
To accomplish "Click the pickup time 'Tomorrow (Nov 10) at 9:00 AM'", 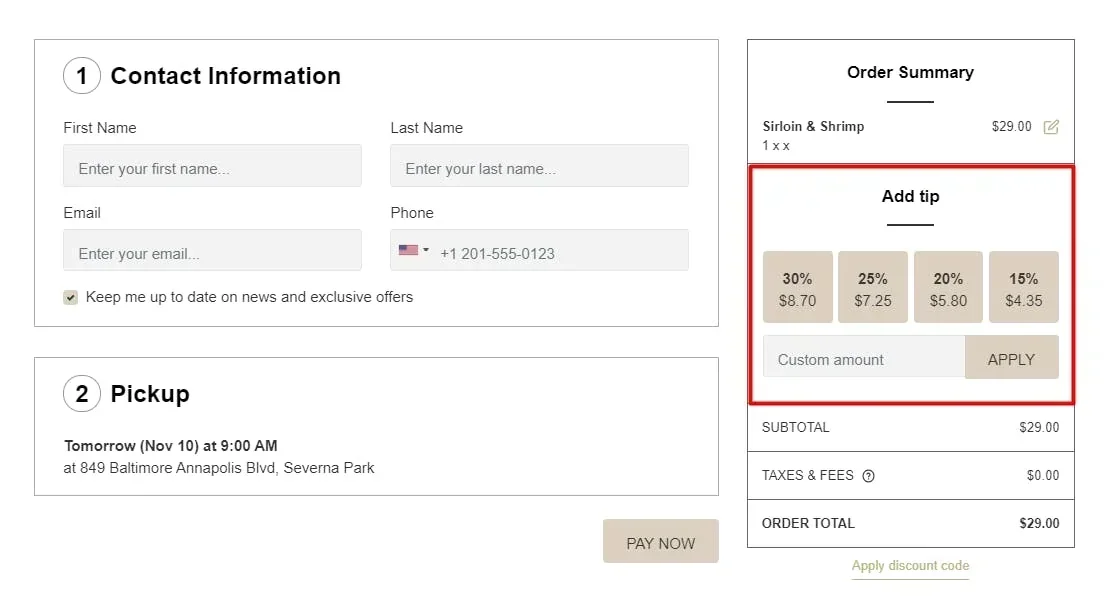I will tap(171, 446).
